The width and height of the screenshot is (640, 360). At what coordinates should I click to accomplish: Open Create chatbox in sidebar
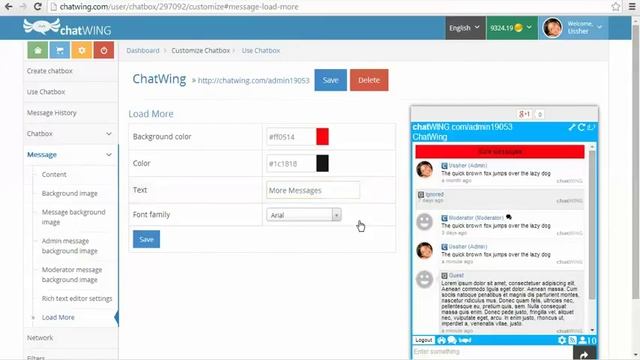click(x=50, y=71)
